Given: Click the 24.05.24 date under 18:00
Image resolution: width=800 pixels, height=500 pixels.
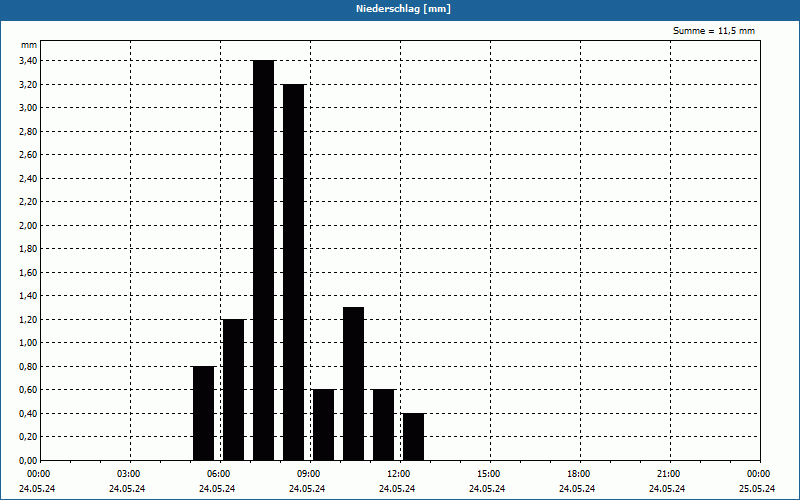Looking at the screenshot, I should [577, 489].
